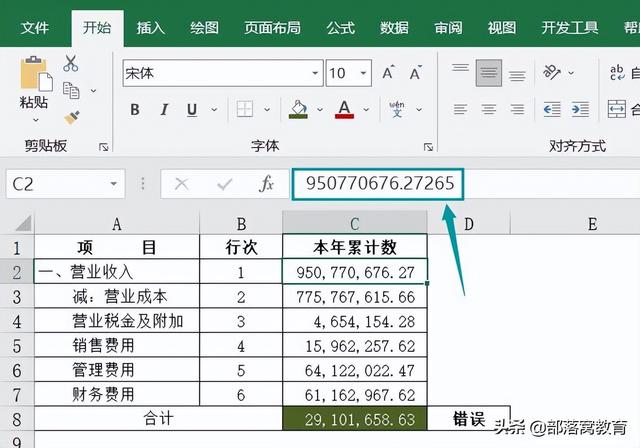Toggle Bold formatting

tap(135, 109)
